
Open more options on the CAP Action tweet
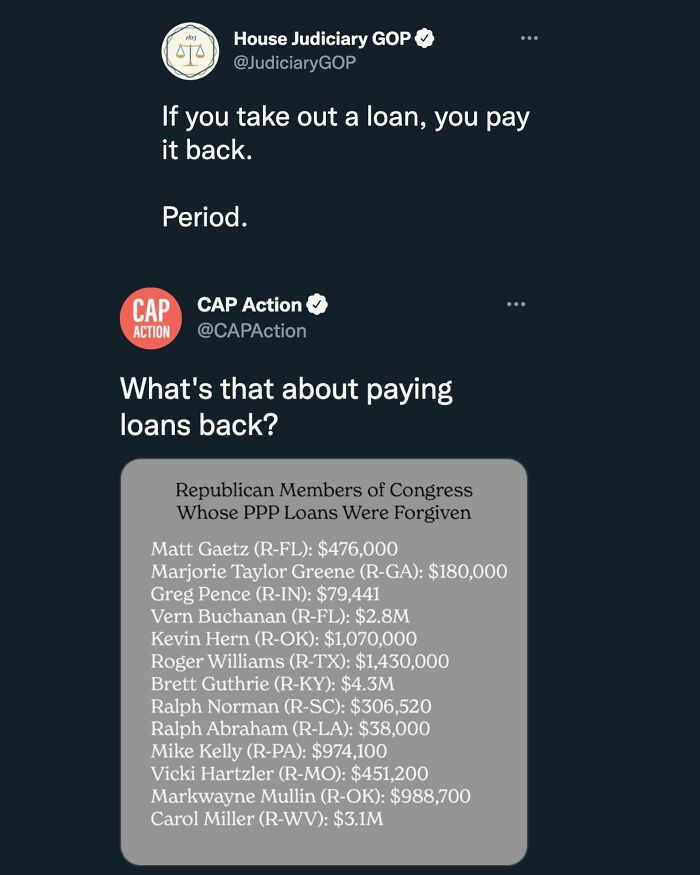point(515,304)
